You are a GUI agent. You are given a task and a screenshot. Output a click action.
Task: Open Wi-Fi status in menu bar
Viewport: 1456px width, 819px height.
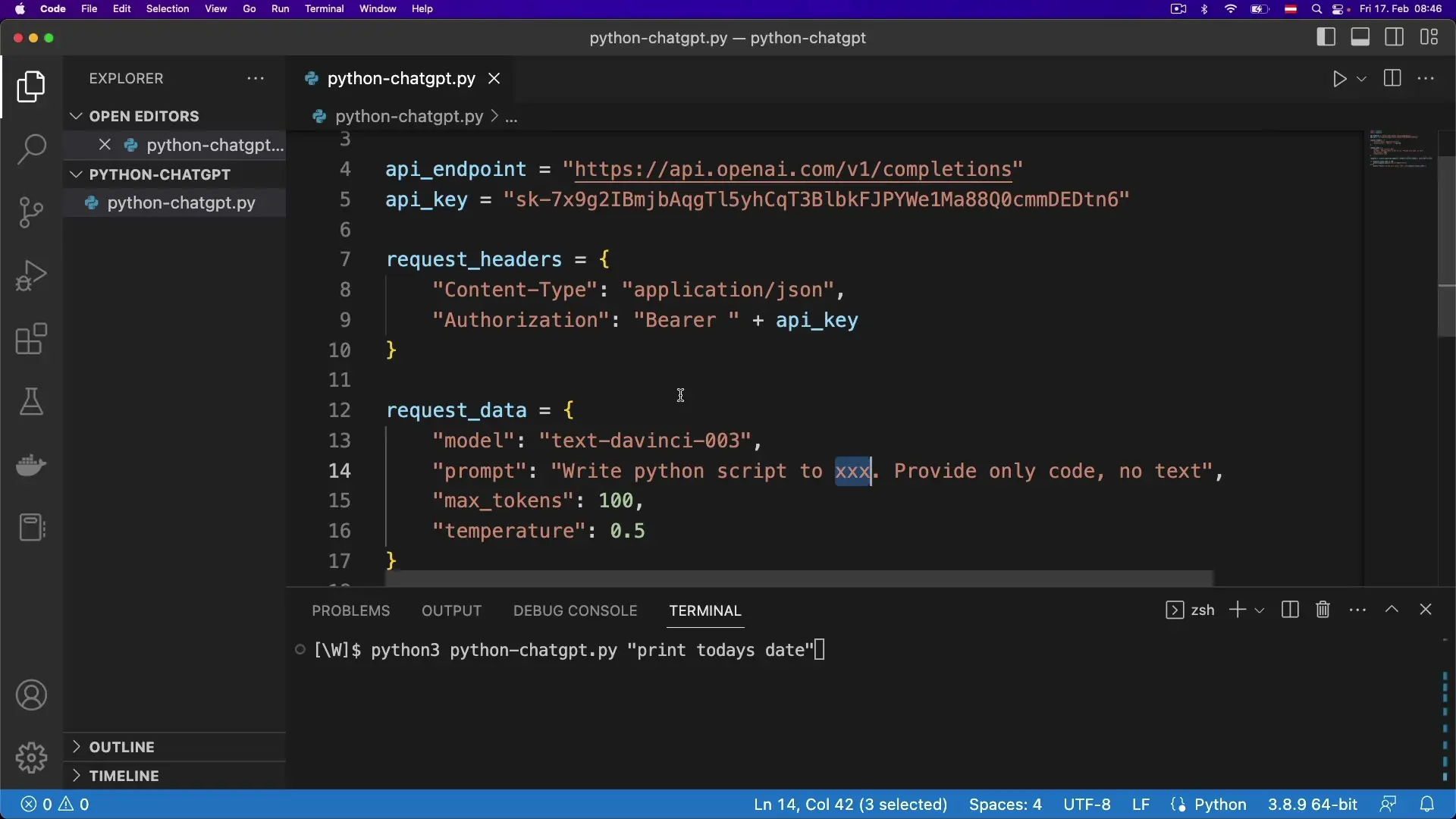click(1231, 9)
